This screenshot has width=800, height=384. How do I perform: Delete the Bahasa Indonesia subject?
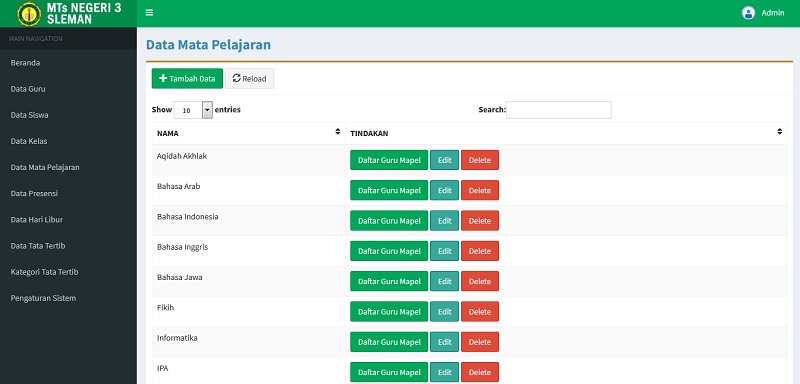pos(480,221)
